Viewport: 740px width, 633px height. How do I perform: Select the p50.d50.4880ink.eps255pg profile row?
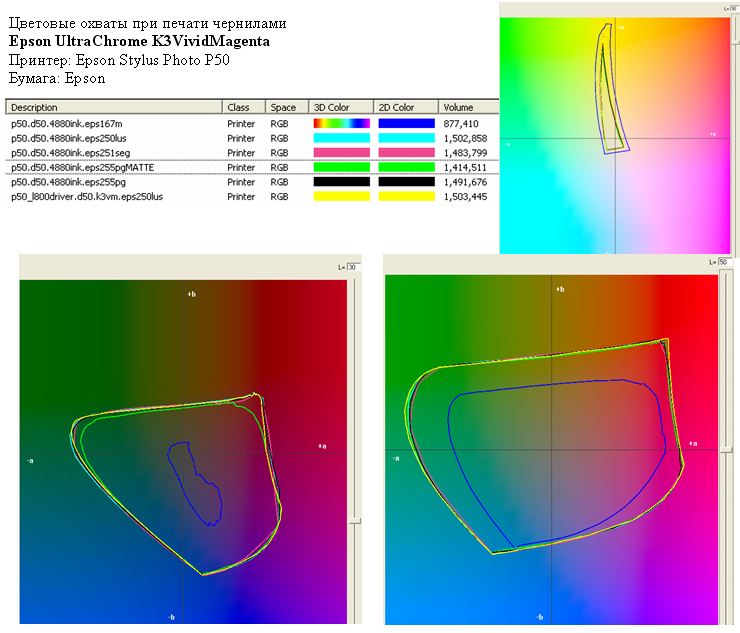(252, 182)
